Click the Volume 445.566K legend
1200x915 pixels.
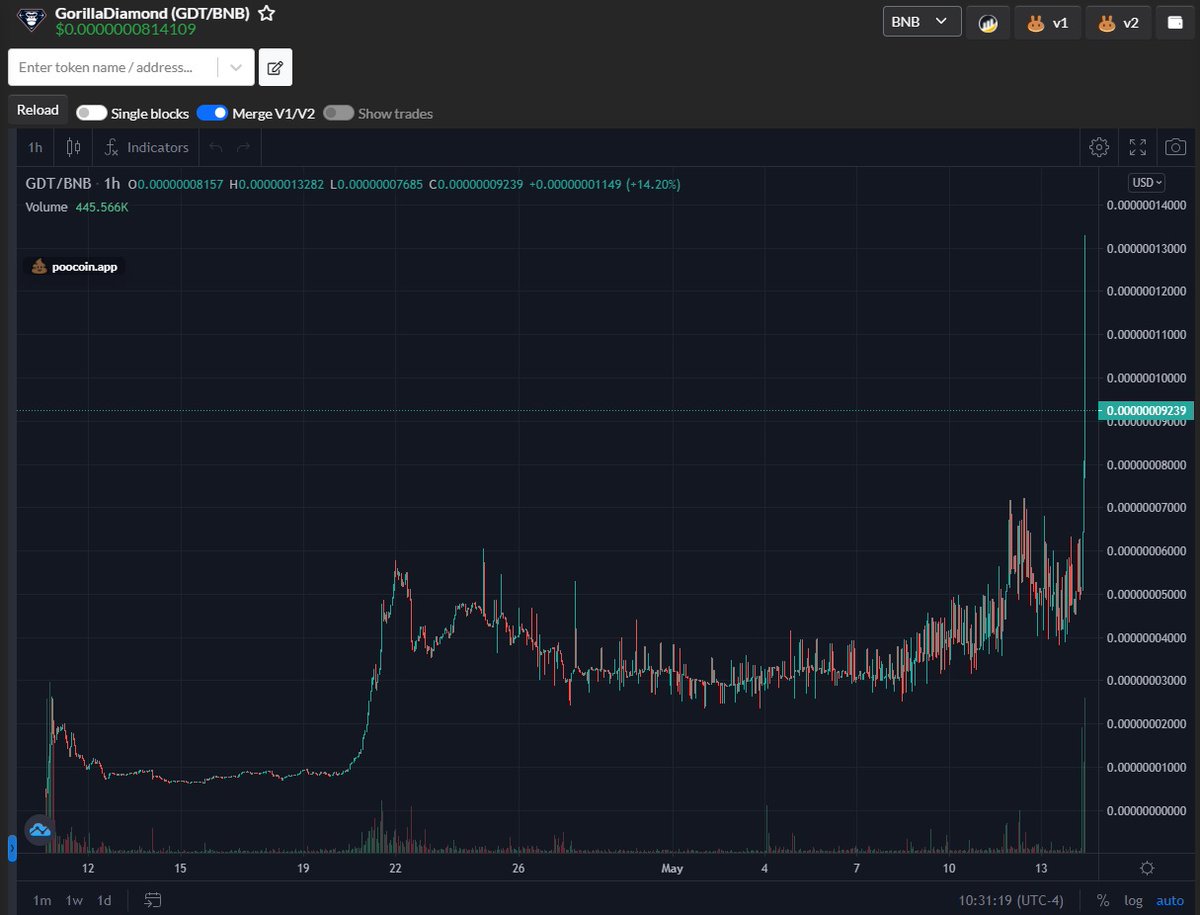pos(77,207)
